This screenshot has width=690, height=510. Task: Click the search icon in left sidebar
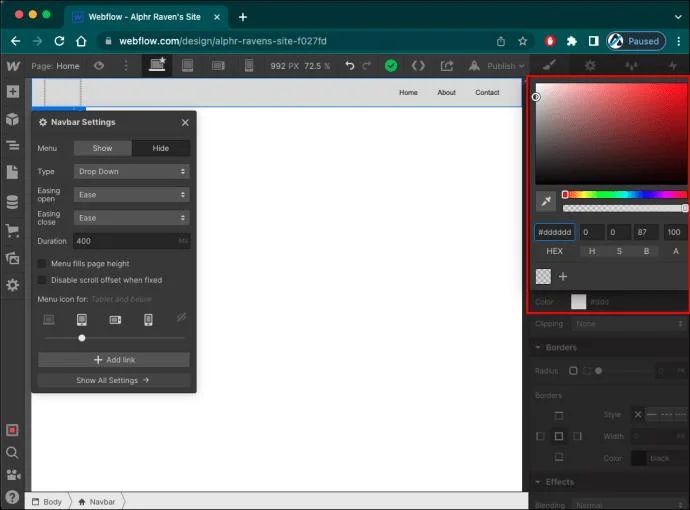click(x=12, y=452)
